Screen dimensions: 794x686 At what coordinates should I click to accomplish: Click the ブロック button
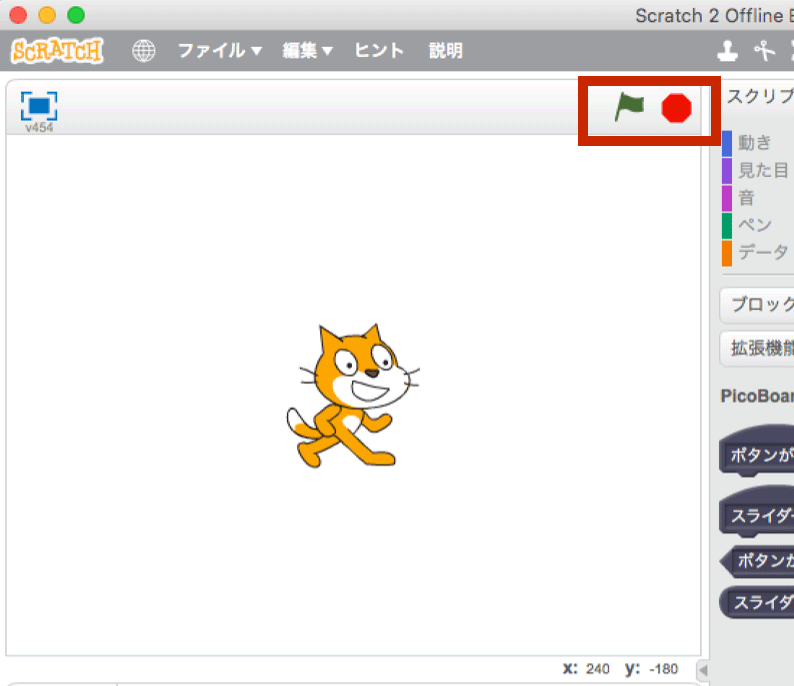click(x=757, y=305)
